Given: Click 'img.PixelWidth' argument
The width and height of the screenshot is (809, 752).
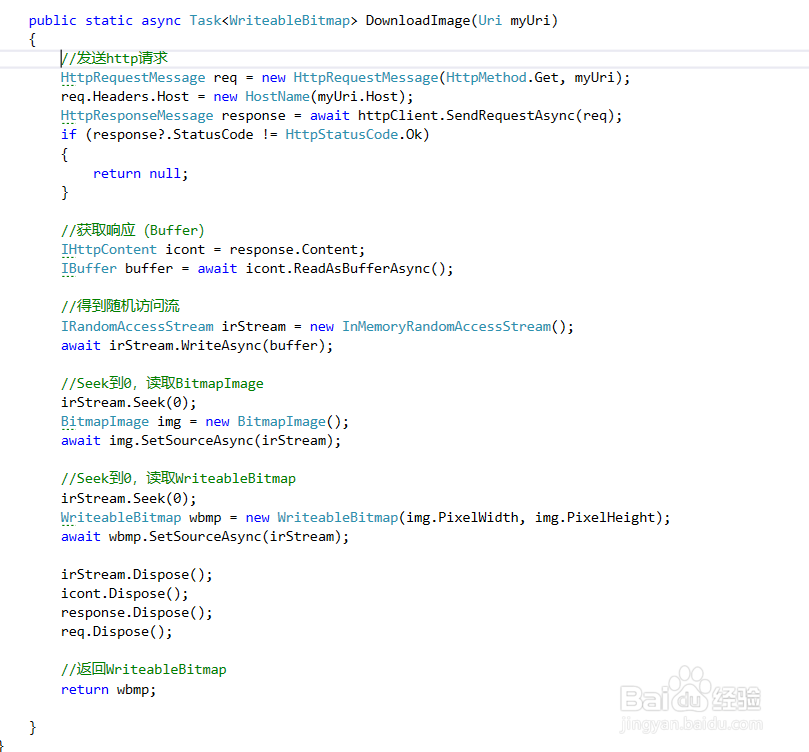Looking at the screenshot, I should 462,518.
